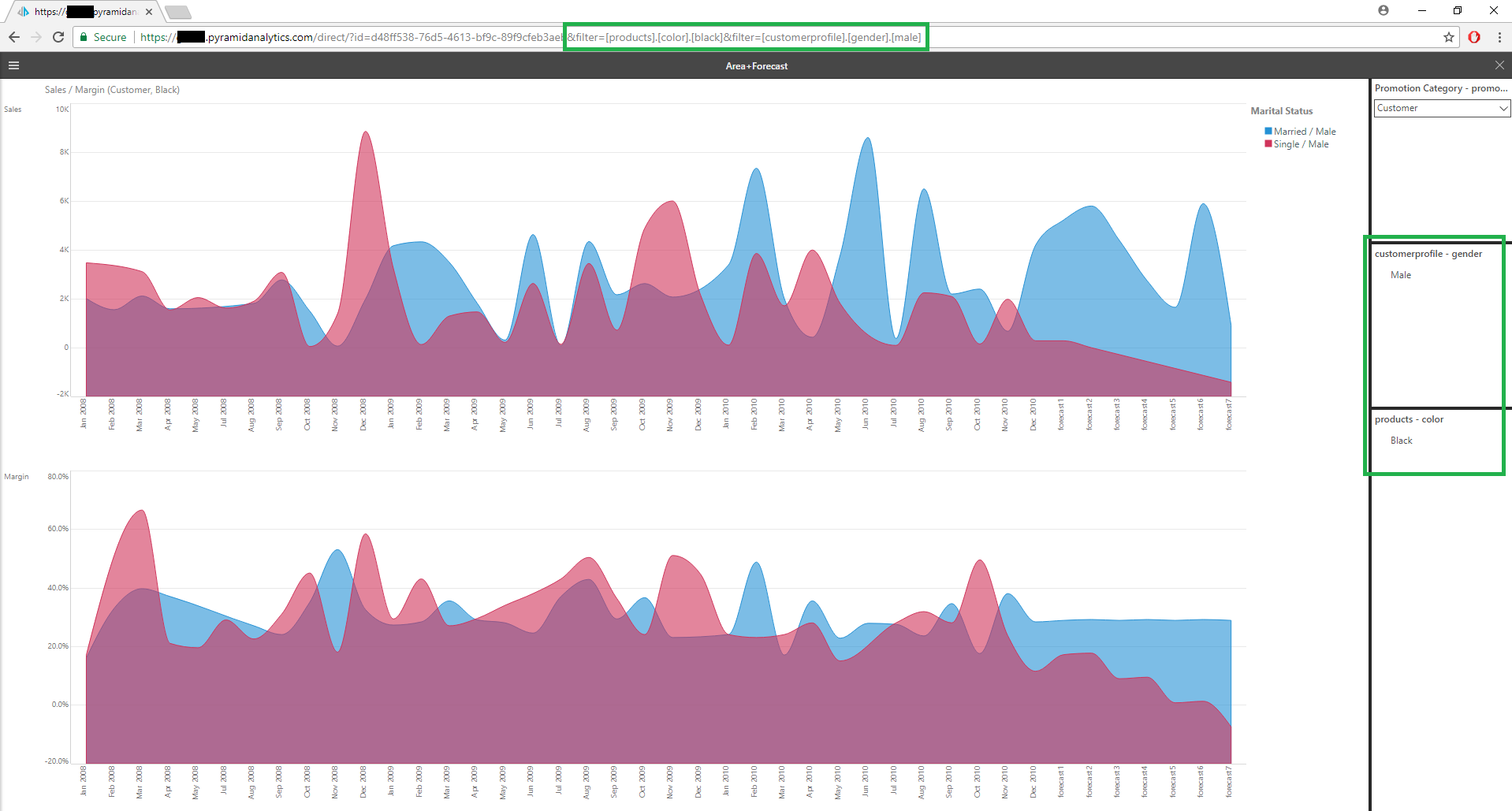Open Chrome three-dot menu

click(x=1499, y=37)
